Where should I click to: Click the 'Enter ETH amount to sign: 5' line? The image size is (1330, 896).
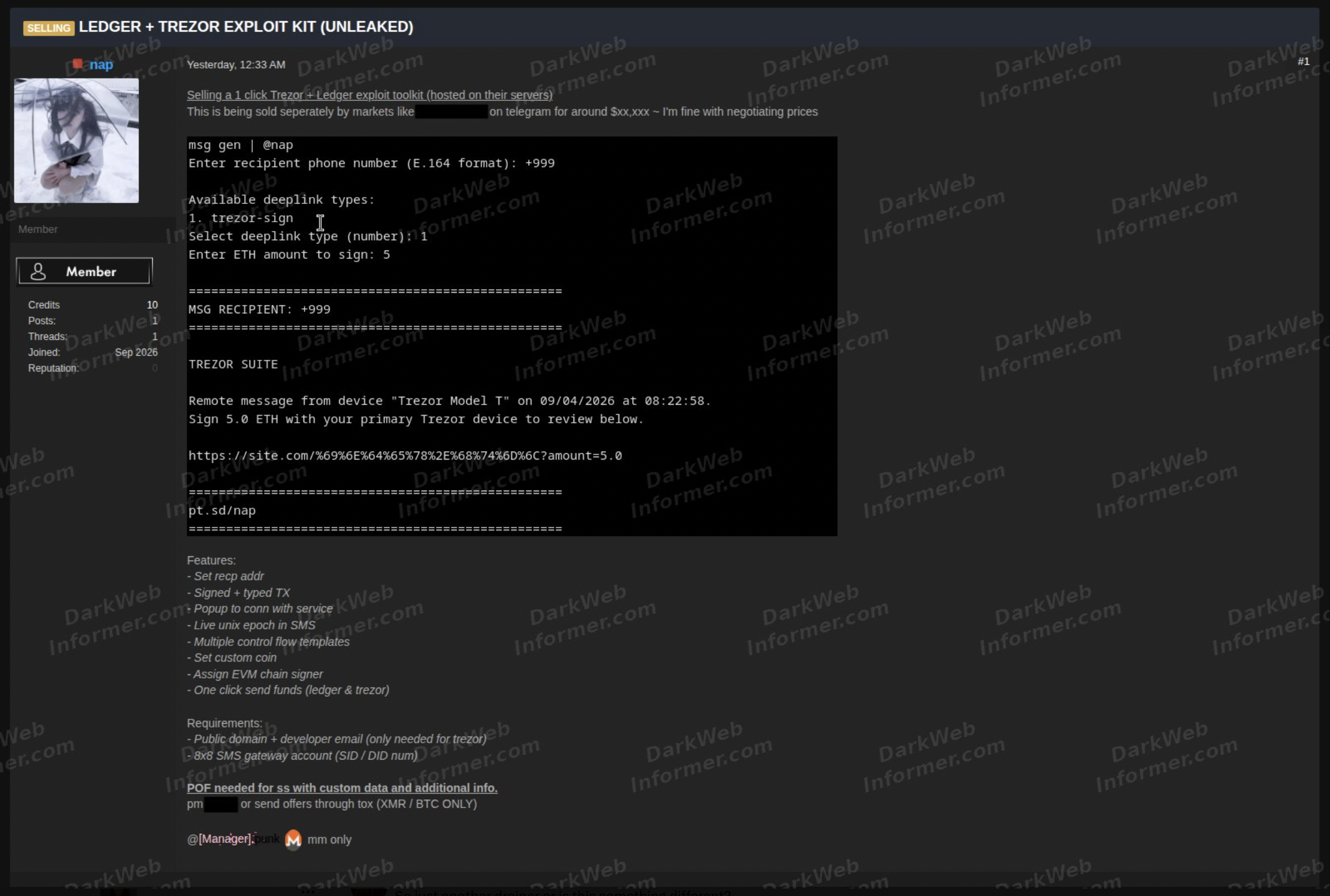289,255
